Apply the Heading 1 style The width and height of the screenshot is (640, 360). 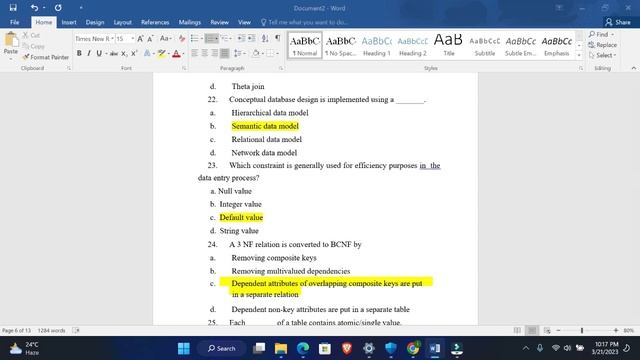tap(376, 46)
